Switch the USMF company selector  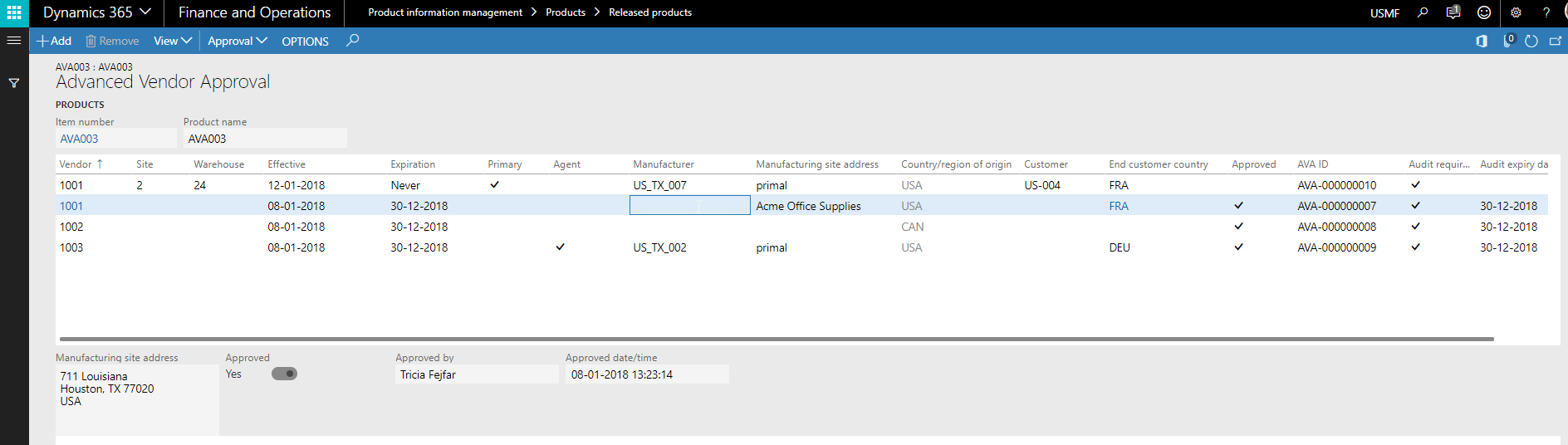click(x=1384, y=13)
